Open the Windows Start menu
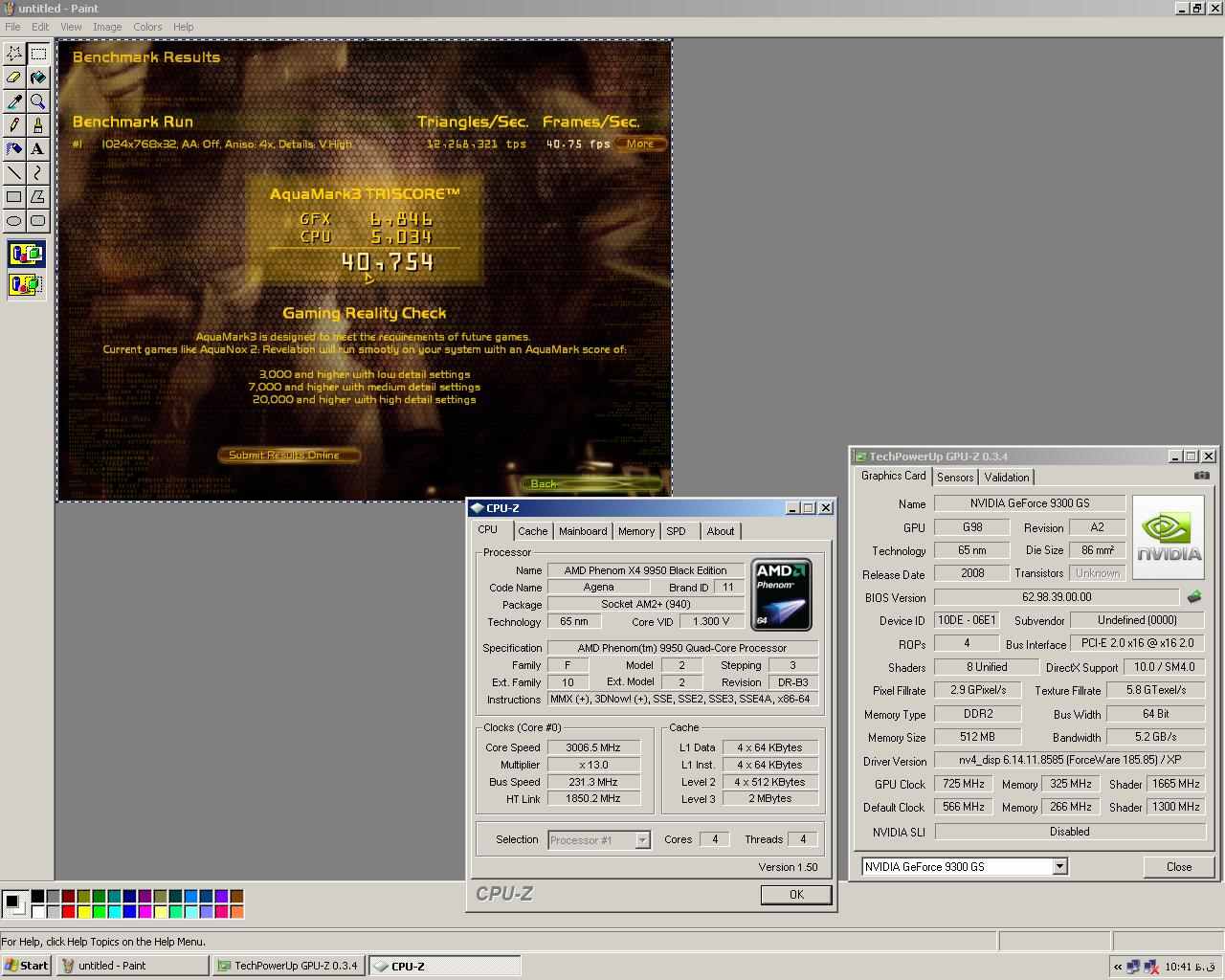This screenshot has width=1225, height=980. [27, 966]
